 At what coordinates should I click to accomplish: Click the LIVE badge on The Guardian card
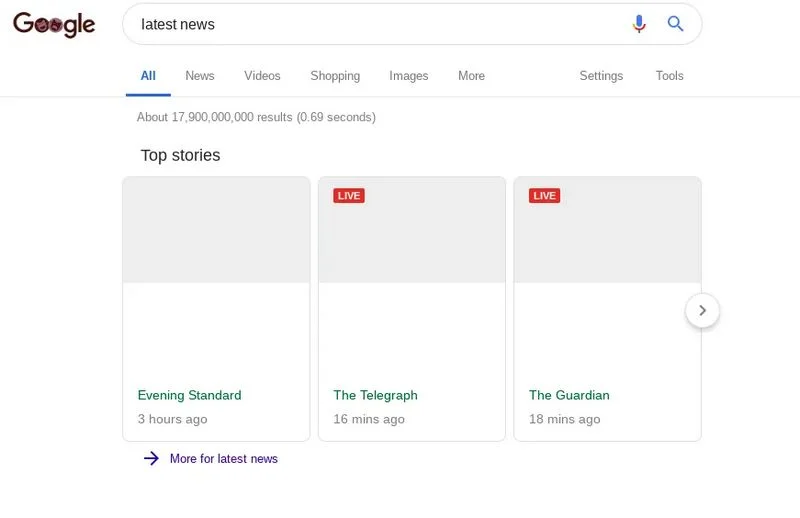pos(544,196)
